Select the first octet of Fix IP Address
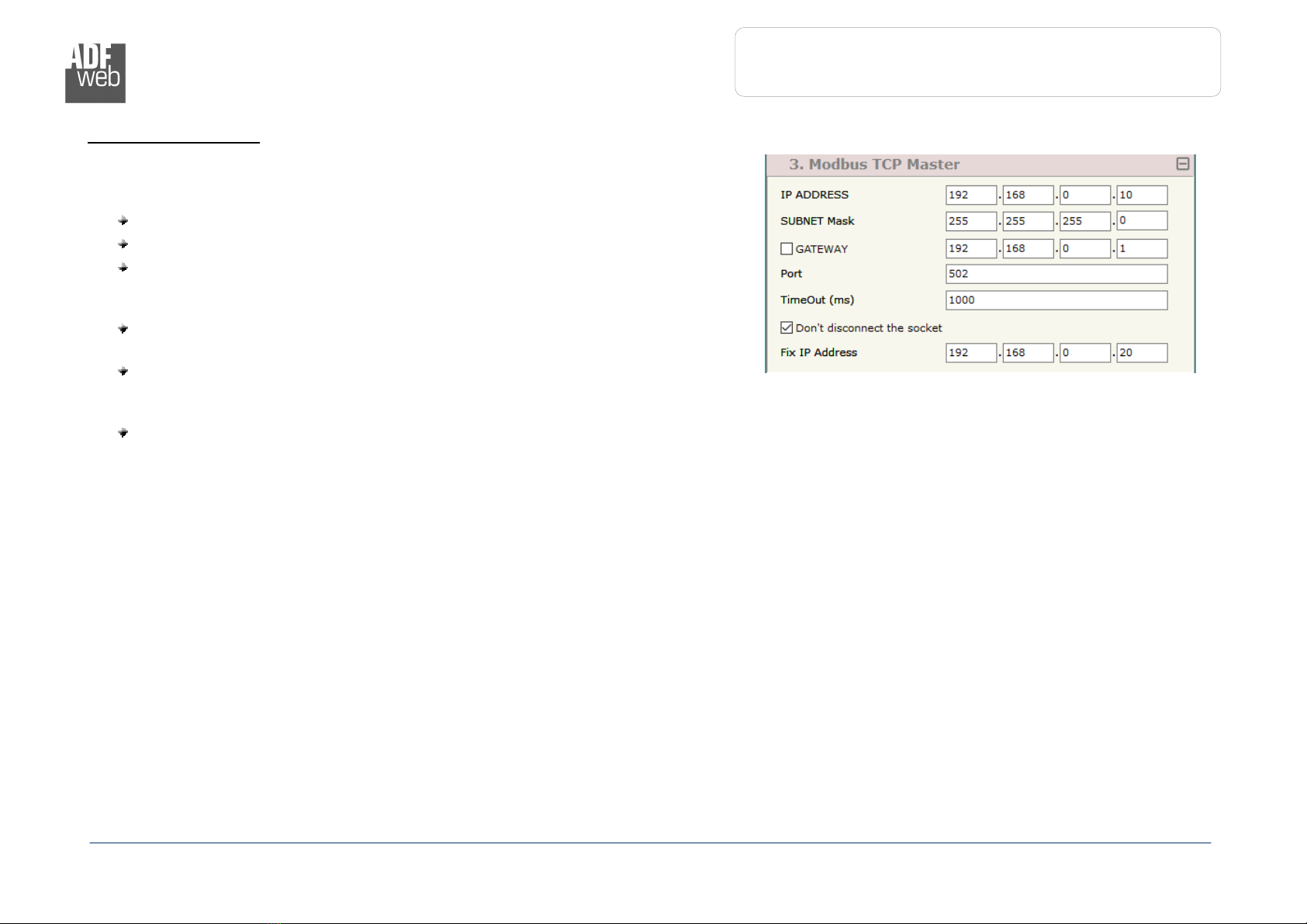Image resolution: width=1307 pixels, height=924 pixels. [971, 353]
